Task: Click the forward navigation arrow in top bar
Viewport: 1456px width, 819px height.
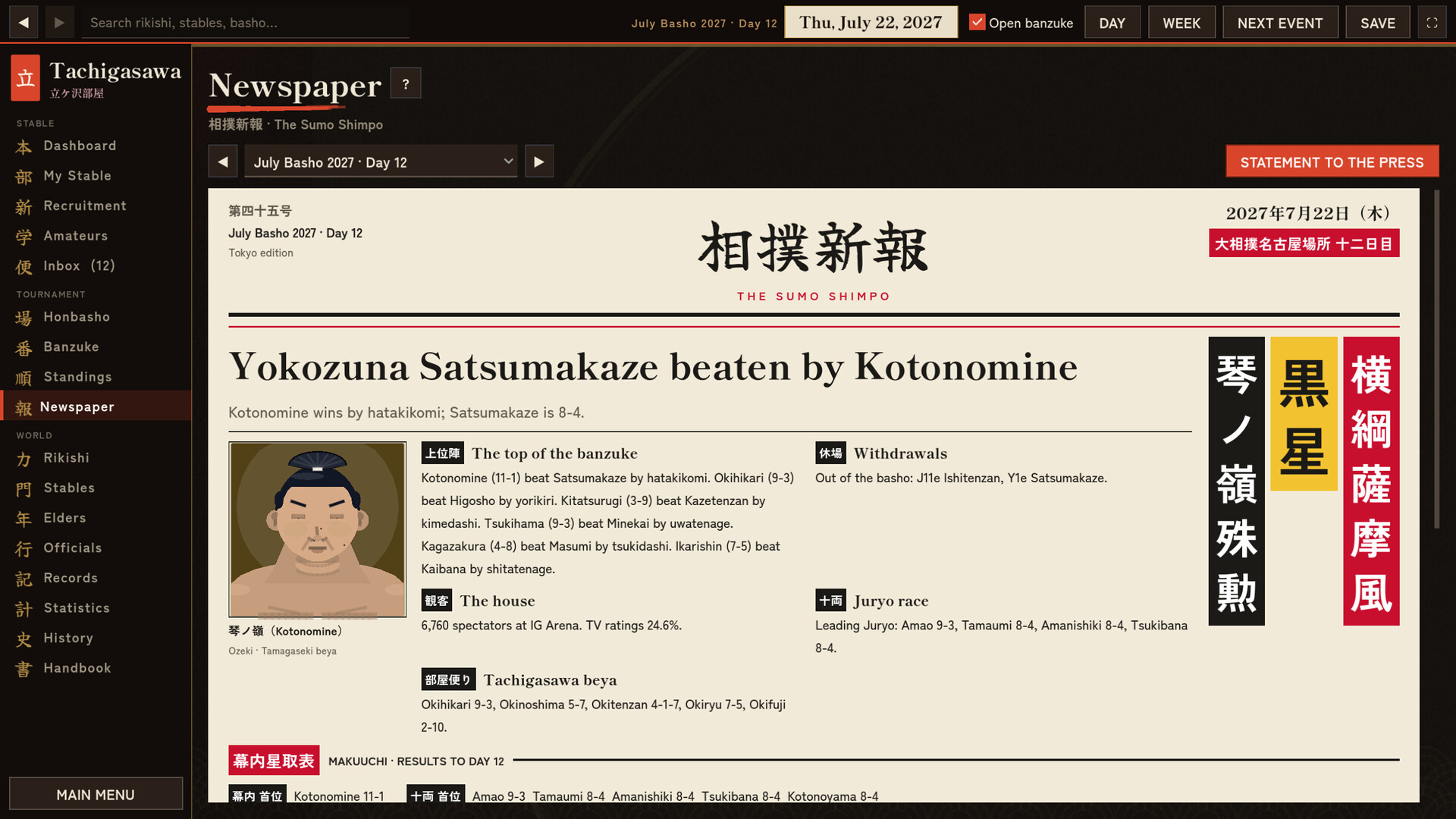Action: 59,23
